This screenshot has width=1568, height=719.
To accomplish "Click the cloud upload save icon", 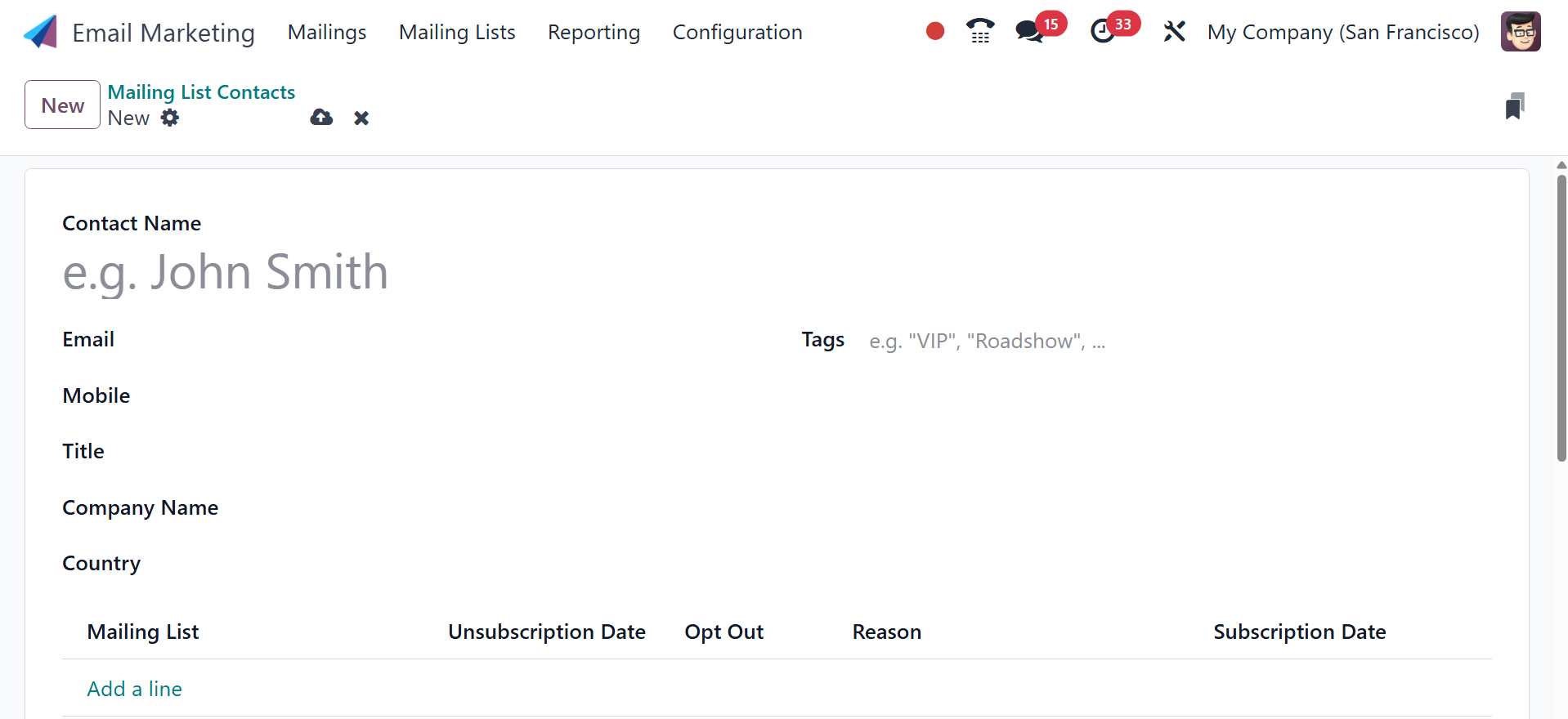I will 321,118.
